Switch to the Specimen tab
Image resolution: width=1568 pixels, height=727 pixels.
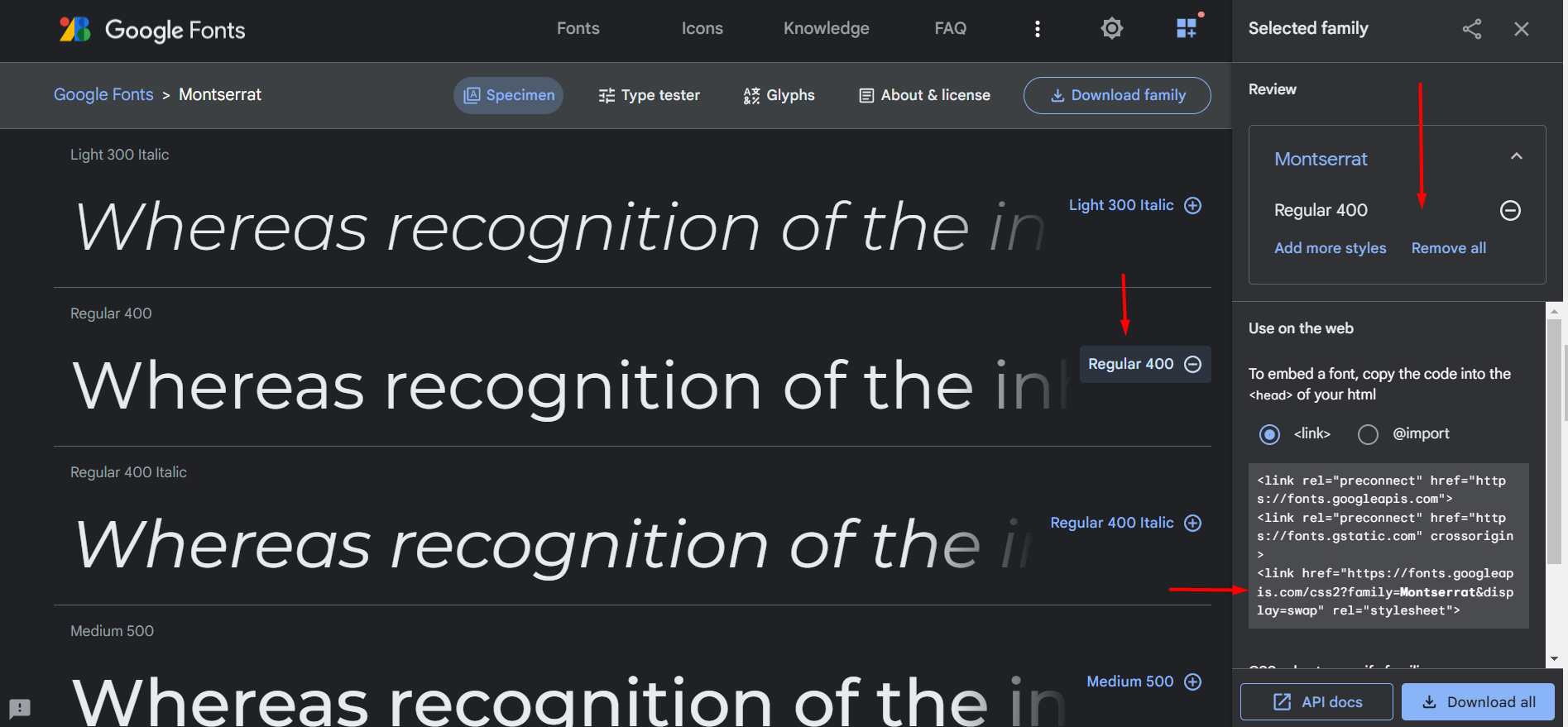click(x=508, y=95)
